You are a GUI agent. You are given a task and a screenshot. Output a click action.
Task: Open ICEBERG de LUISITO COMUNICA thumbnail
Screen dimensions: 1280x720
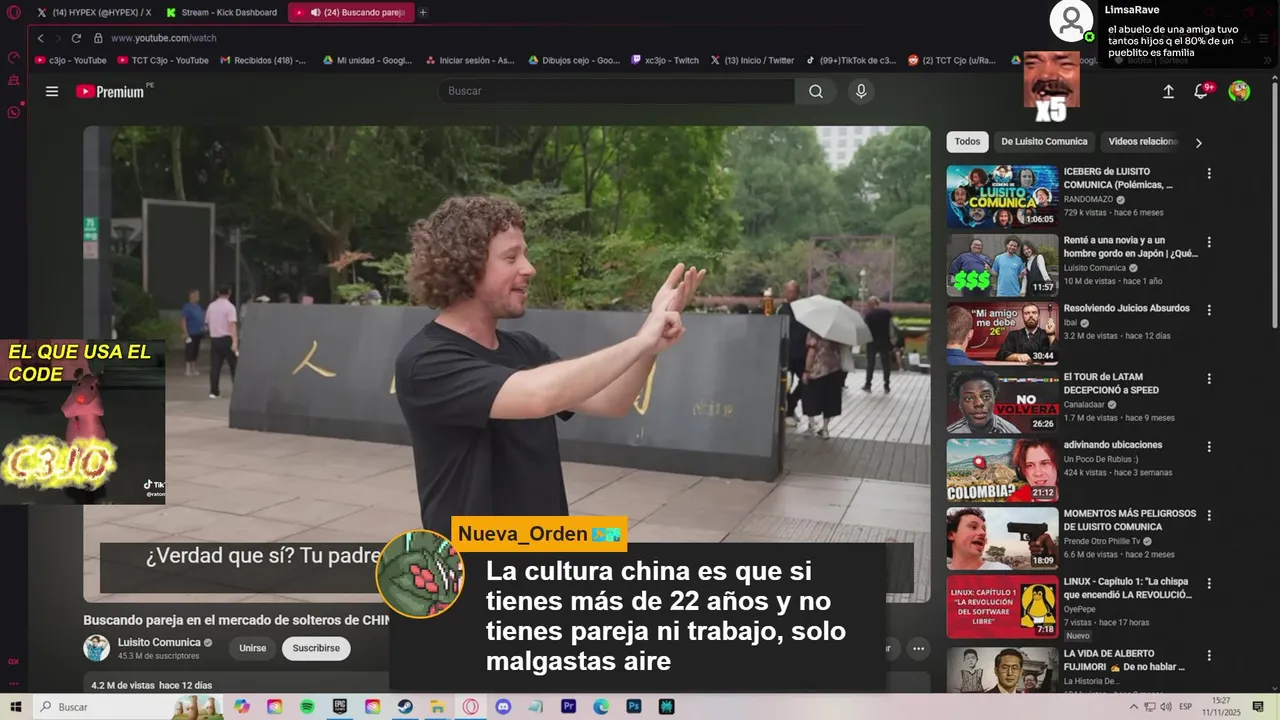click(1002, 197)
